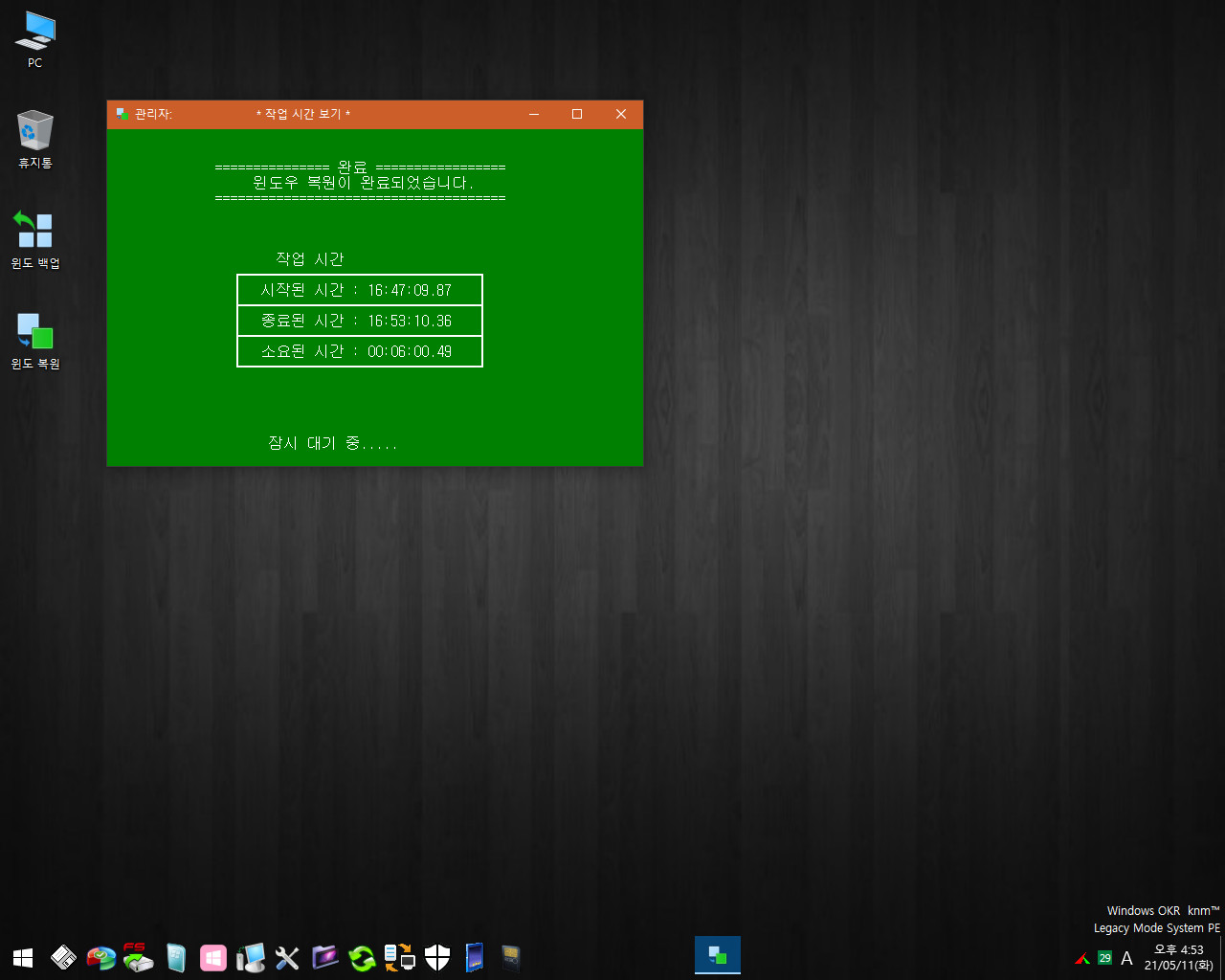
Task: Click the 작업 시간 heading text
Action: point(310,259)
